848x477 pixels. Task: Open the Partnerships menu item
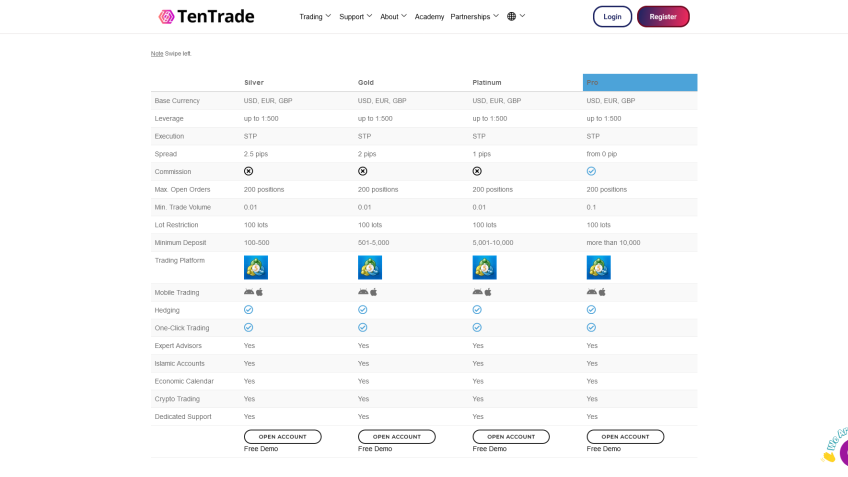point(473,17)
